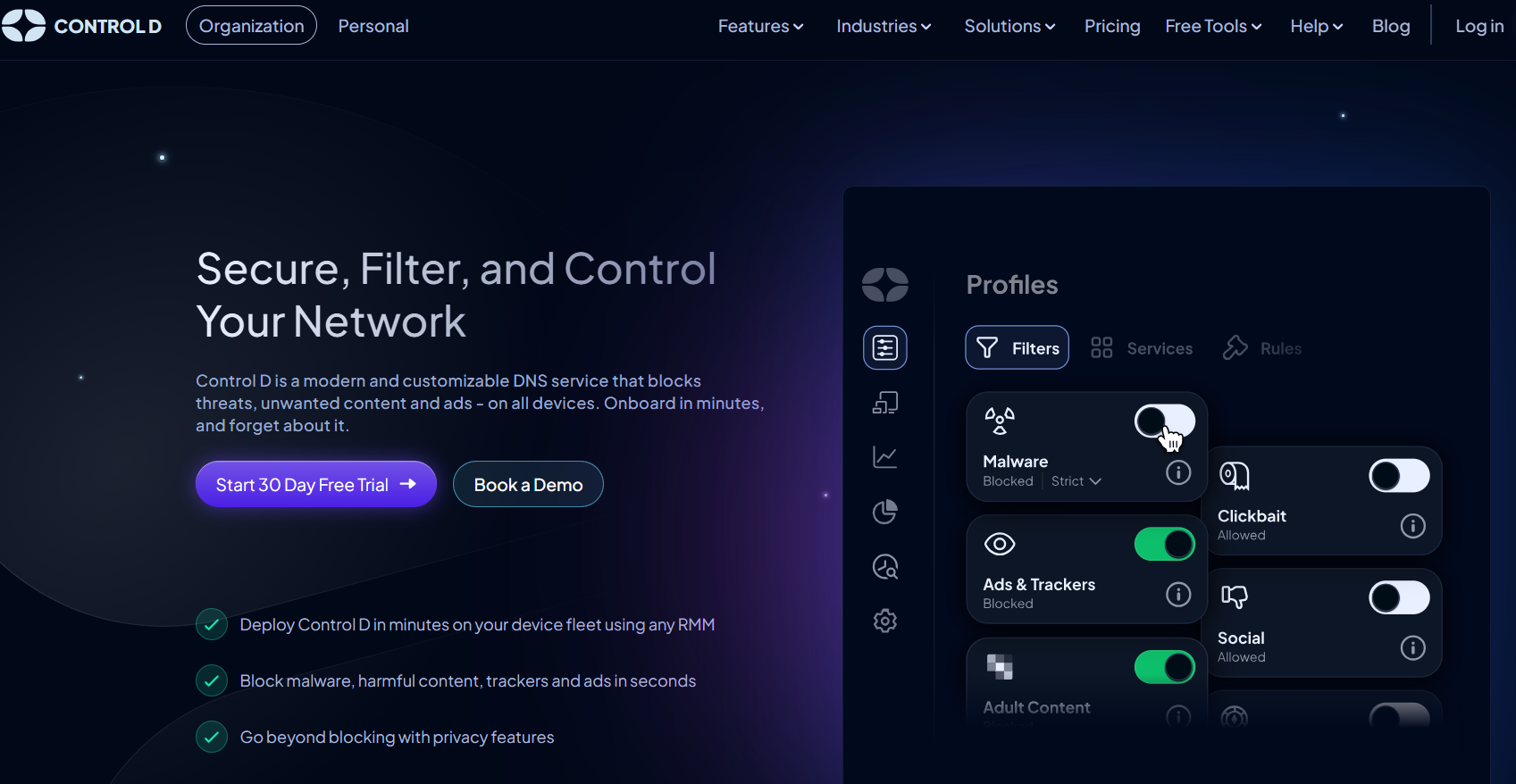The image size is (1516, 784).
Task: Open the Activity log search sidebar icon
Action: tap(885, 566)
